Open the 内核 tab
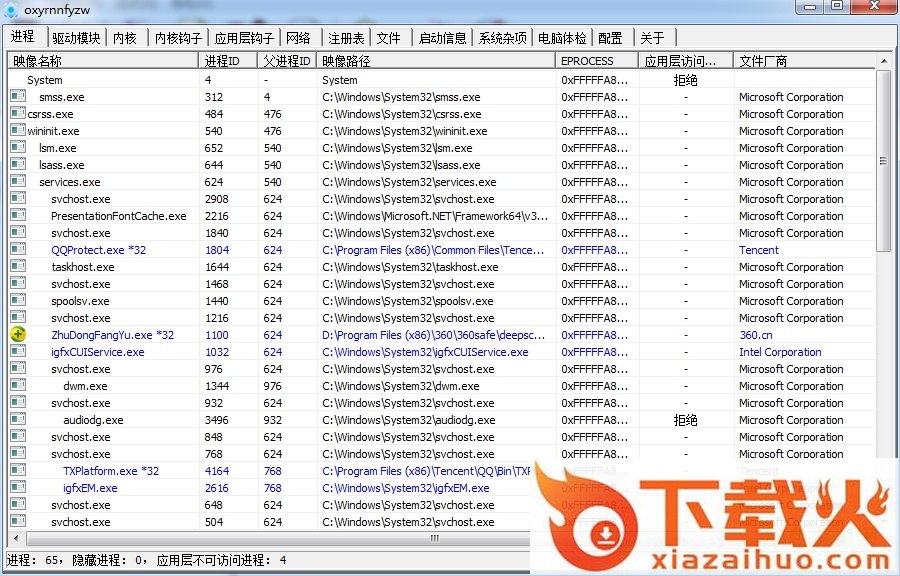The width and height of the screenshot is (900, 576). coord(125,38)
